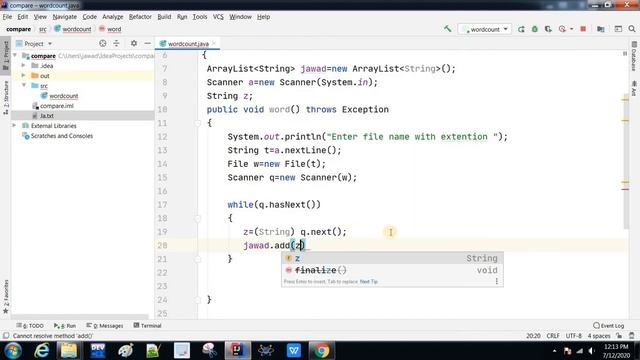
Task: Open the Messages tool window
Action: (x=105, y=326)
